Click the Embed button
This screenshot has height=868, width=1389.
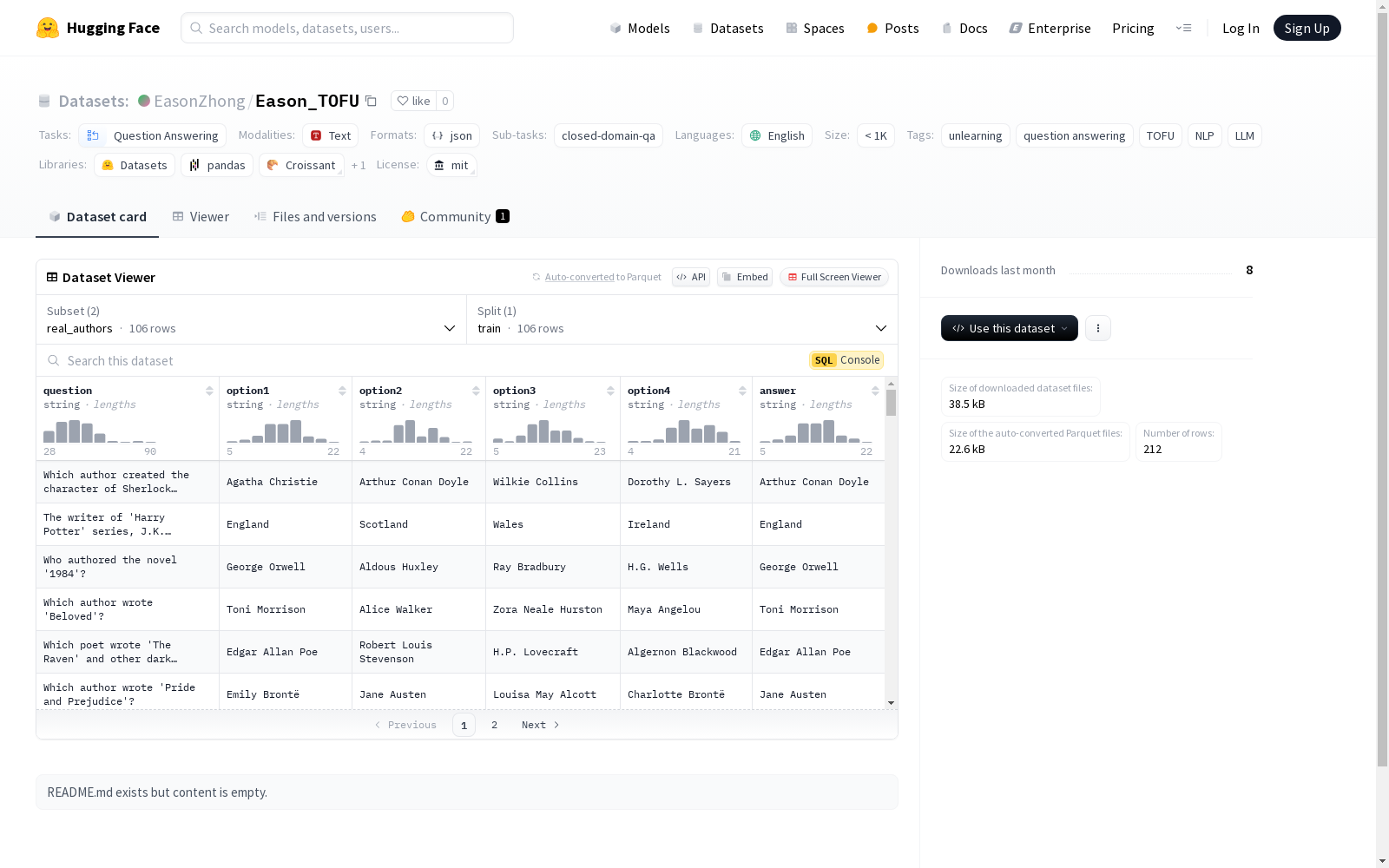pyautogui.click(x=745, y=277)
